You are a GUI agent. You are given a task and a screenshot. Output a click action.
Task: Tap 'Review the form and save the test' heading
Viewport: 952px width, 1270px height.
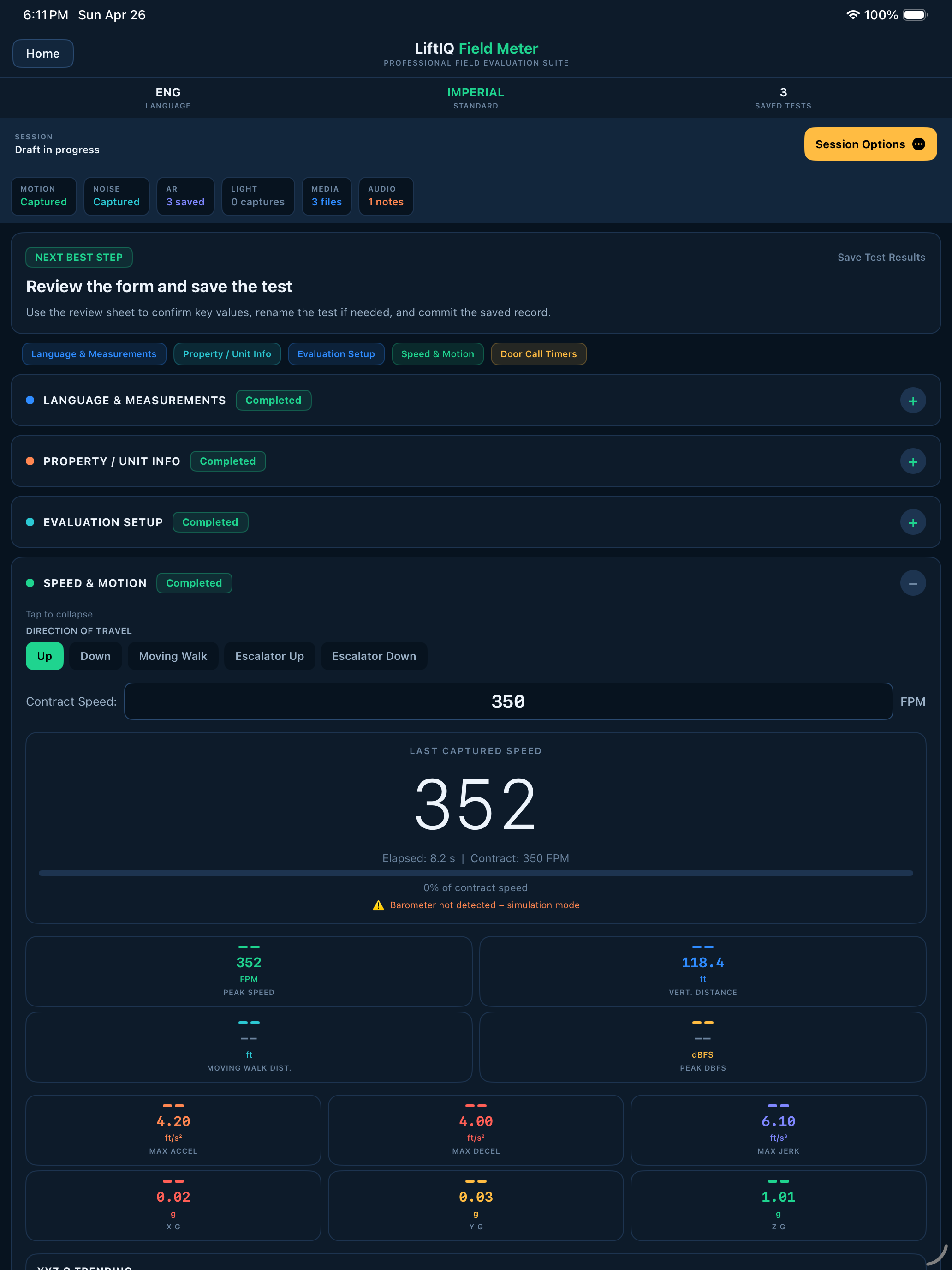coord(159,286)
